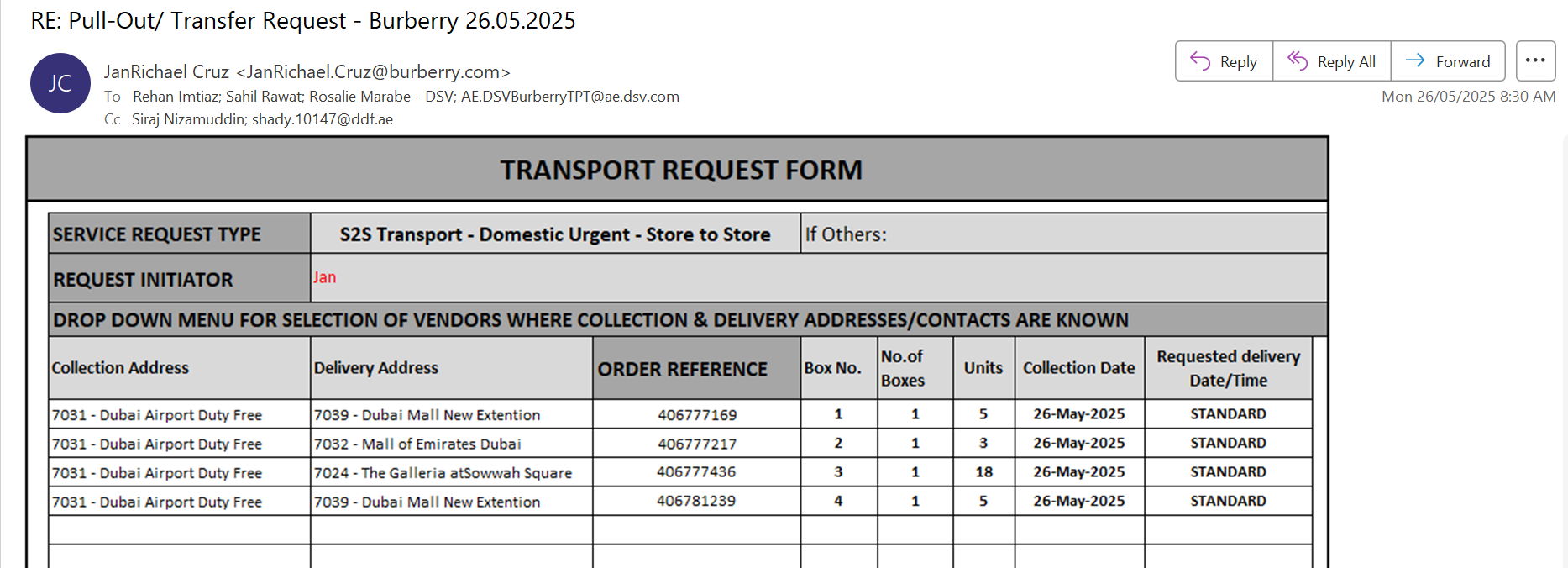Select order reference 406781239 cell
Screen dimensions: 1568x568
[696, 501]
